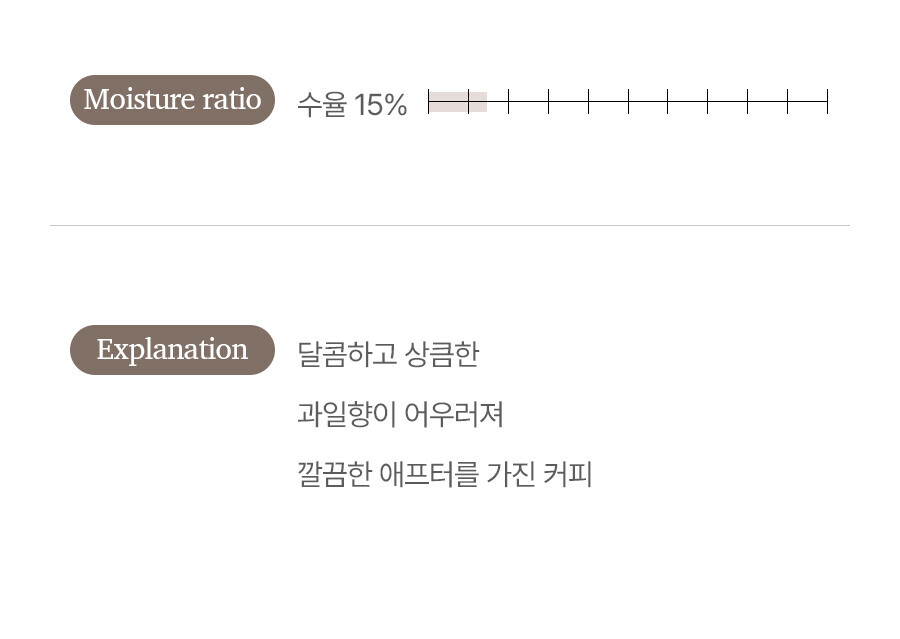
Task: Click the rightmost tick of the moisture scale
Action: (827, 102)
